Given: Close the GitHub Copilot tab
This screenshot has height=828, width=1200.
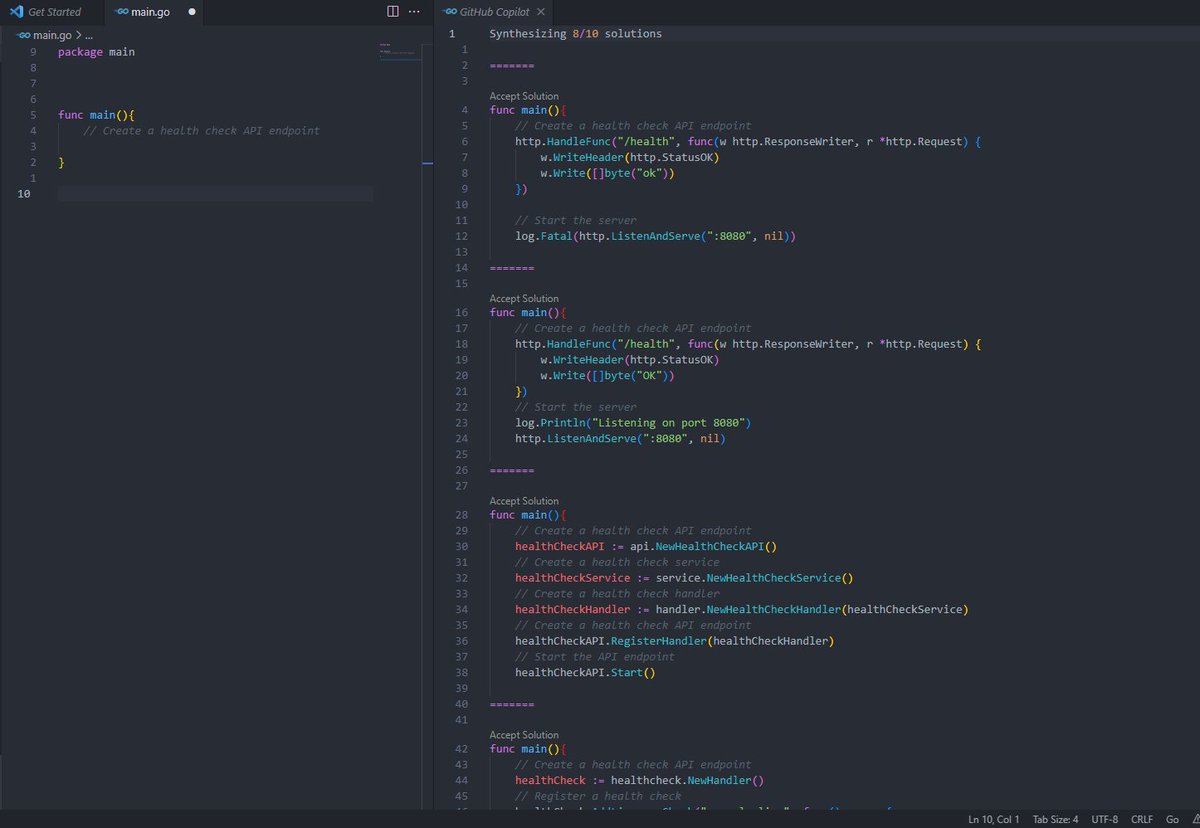Looking at the screenshot, I should click(541, 12).
